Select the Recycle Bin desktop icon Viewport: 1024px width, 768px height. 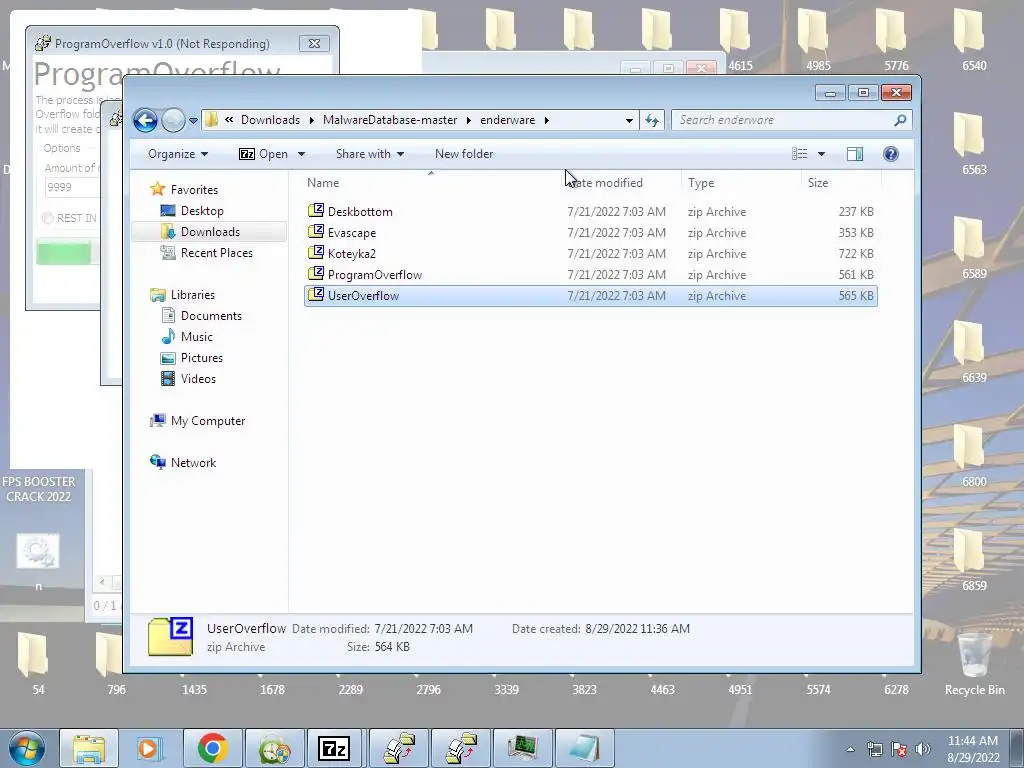(974, 663)
